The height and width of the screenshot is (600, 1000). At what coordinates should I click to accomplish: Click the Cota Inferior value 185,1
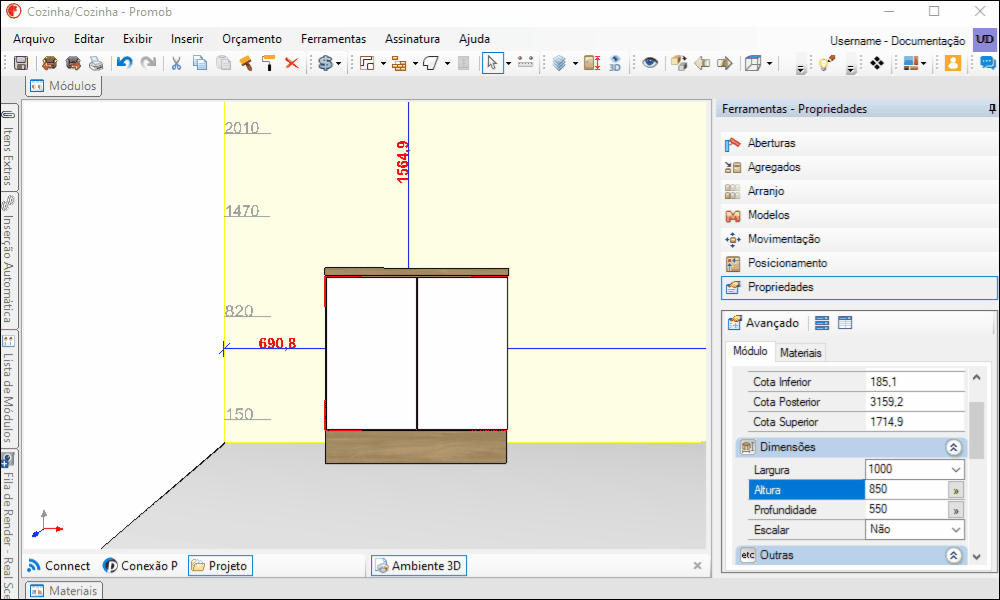tap(915, 382)
